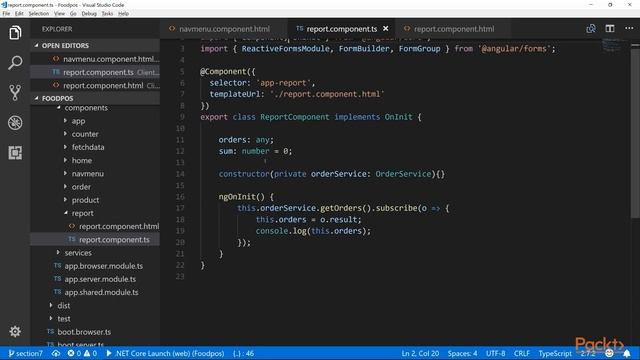Viewport: 640px width, 360px height.
Task: Open the Help menu
Action: (123, 13)
